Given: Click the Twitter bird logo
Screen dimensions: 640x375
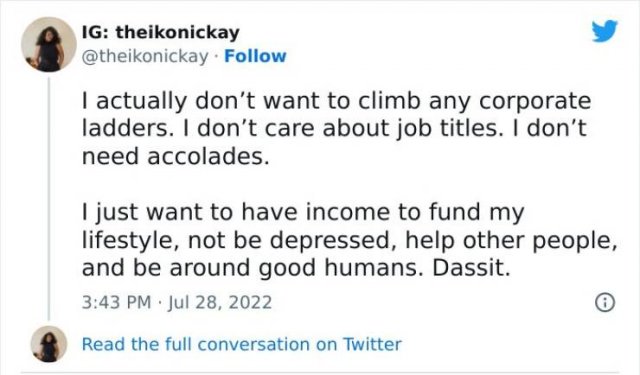Looking at the screenshot, I should 605,31.
